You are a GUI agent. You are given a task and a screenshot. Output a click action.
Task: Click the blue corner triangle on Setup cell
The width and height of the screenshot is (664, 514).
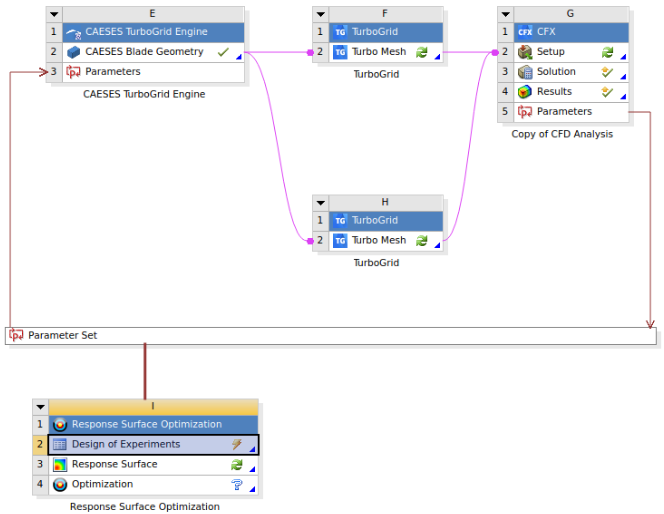pyautogui.click(x=623, y=57)
